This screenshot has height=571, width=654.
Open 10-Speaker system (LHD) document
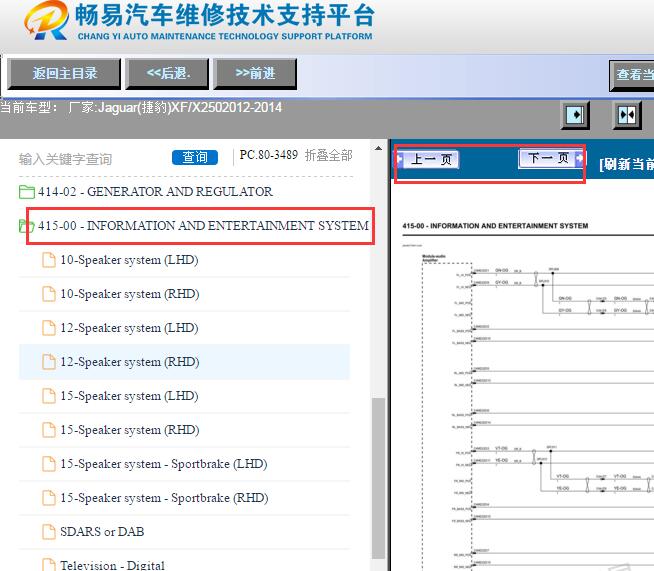coord(129,260)
